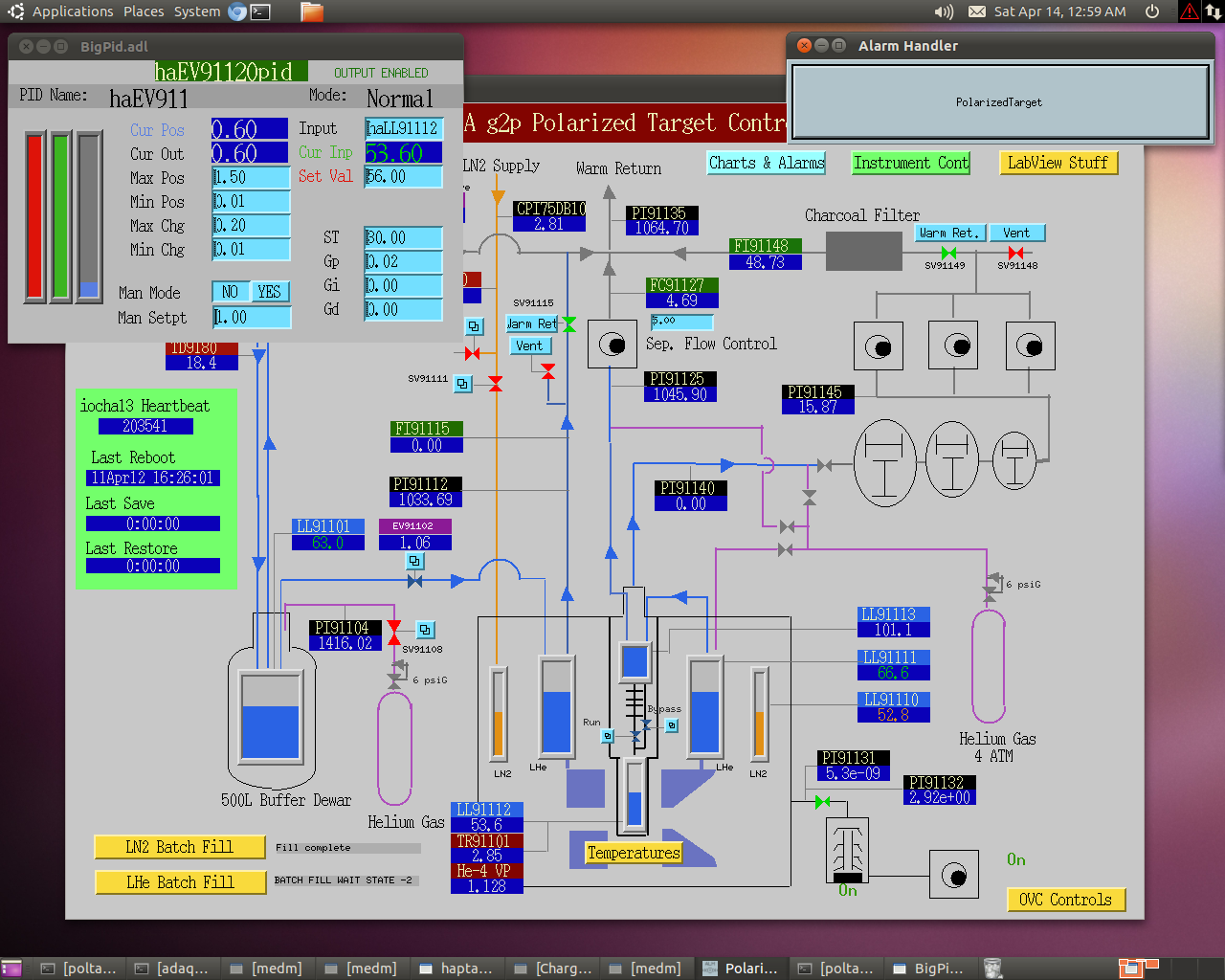Open the mail envelope indicator
This screenshot has width=1225, height=980.
(x=977, y=11)
